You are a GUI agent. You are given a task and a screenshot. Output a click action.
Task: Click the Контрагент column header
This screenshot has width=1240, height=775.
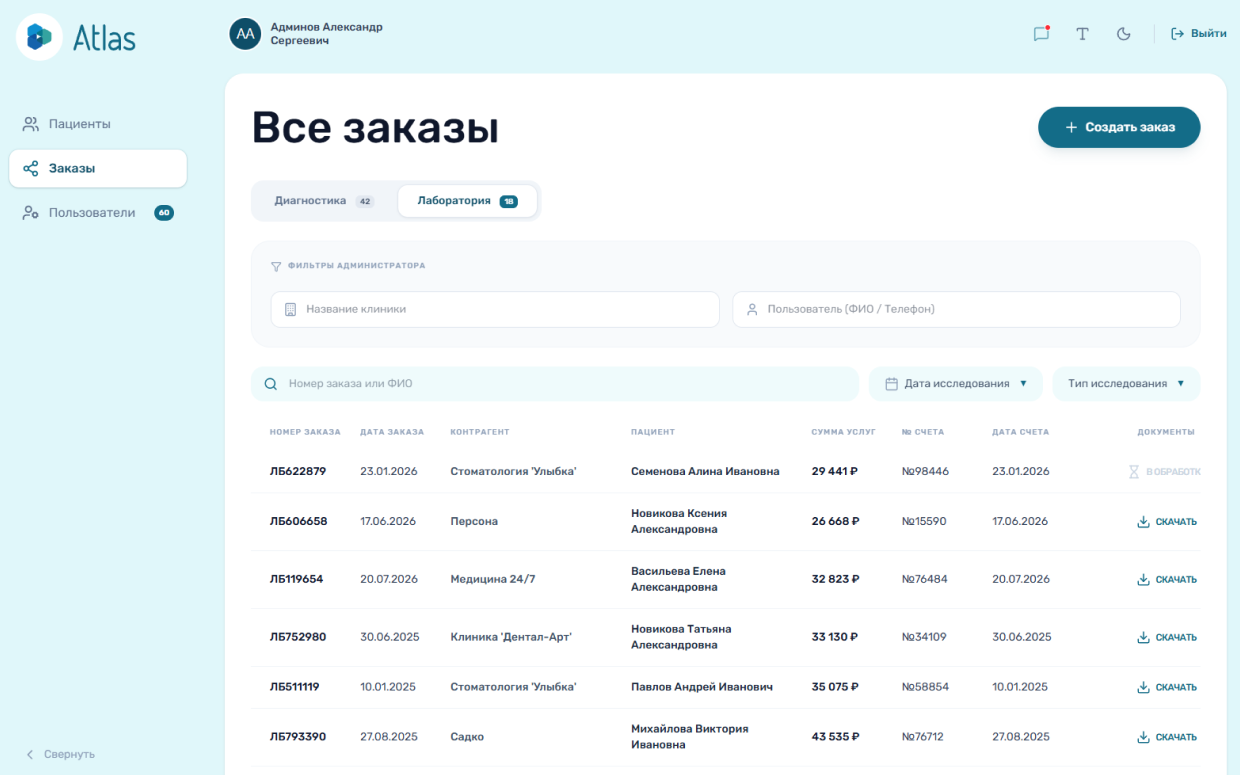coord(480,432)
